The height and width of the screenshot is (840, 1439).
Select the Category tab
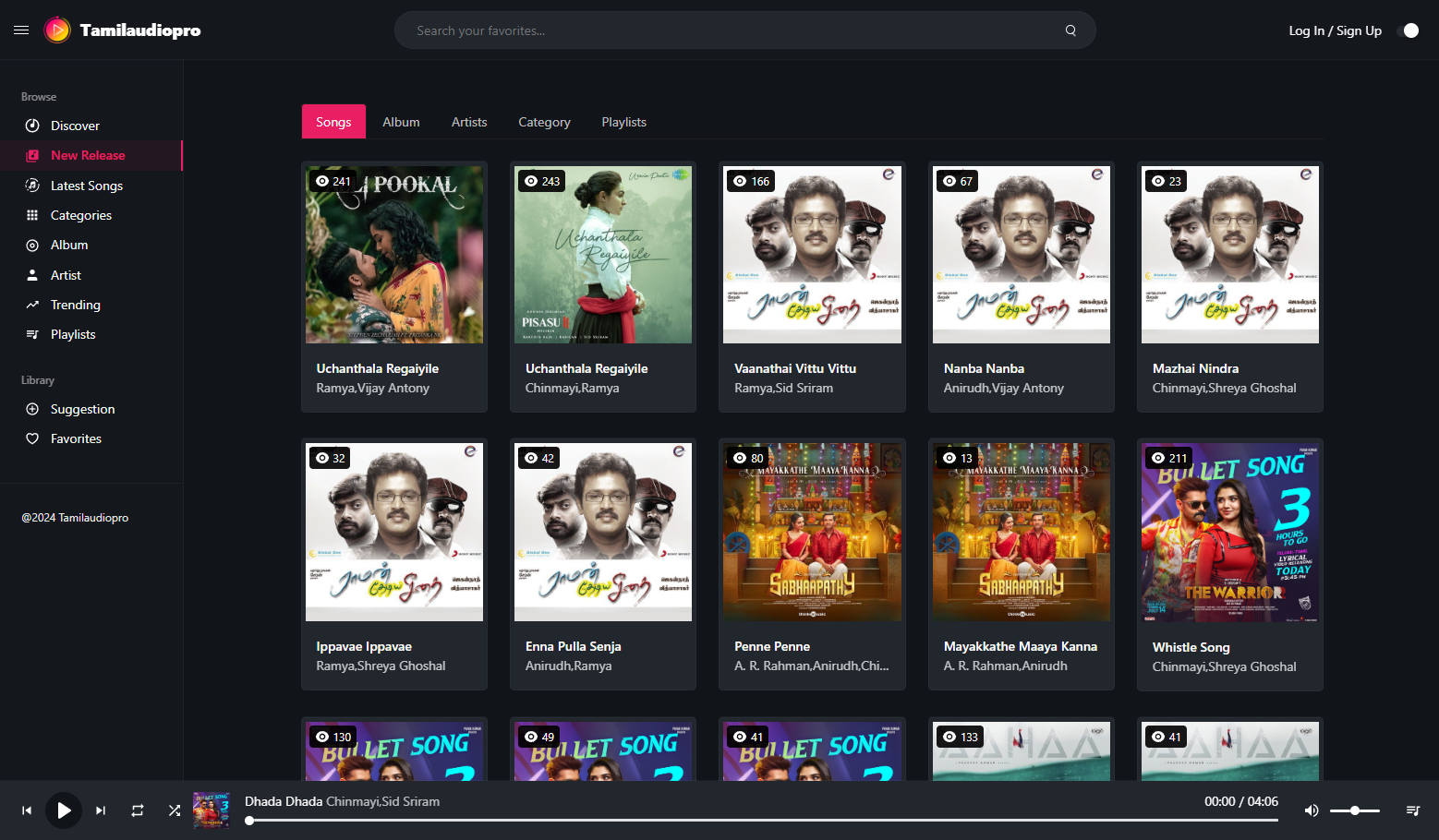coord(544,122)
